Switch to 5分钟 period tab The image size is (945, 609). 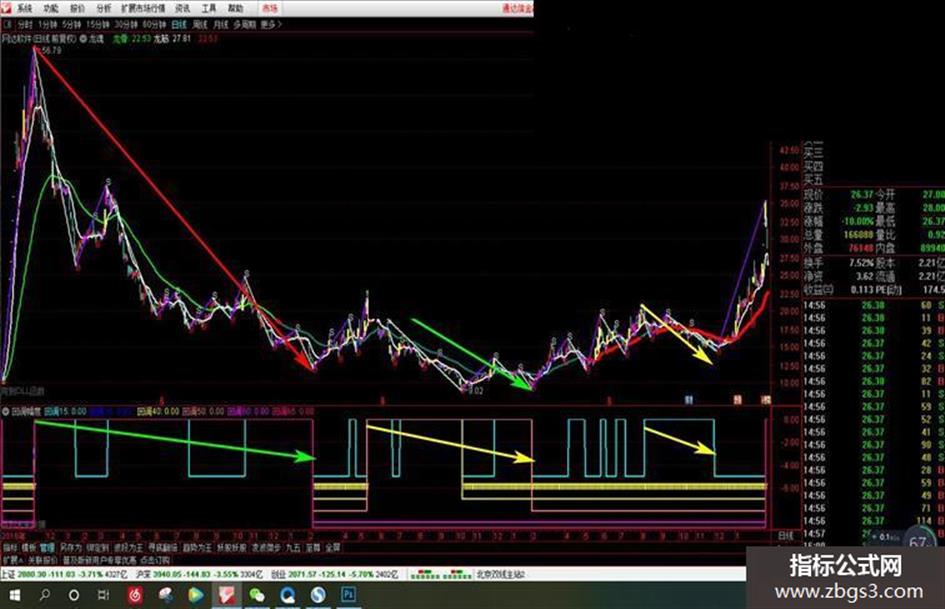(71, 25)
